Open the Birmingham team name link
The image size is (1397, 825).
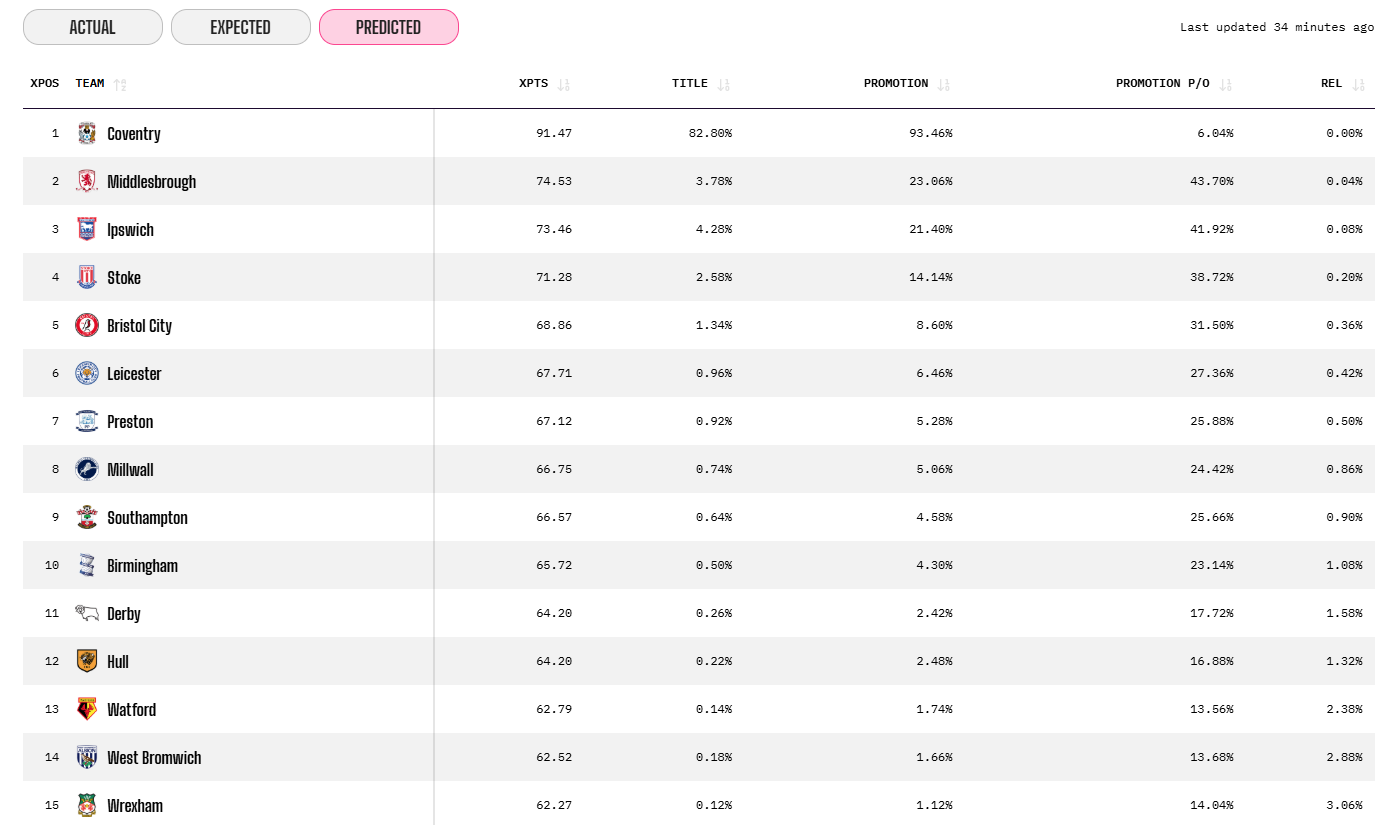click(142, 566)
